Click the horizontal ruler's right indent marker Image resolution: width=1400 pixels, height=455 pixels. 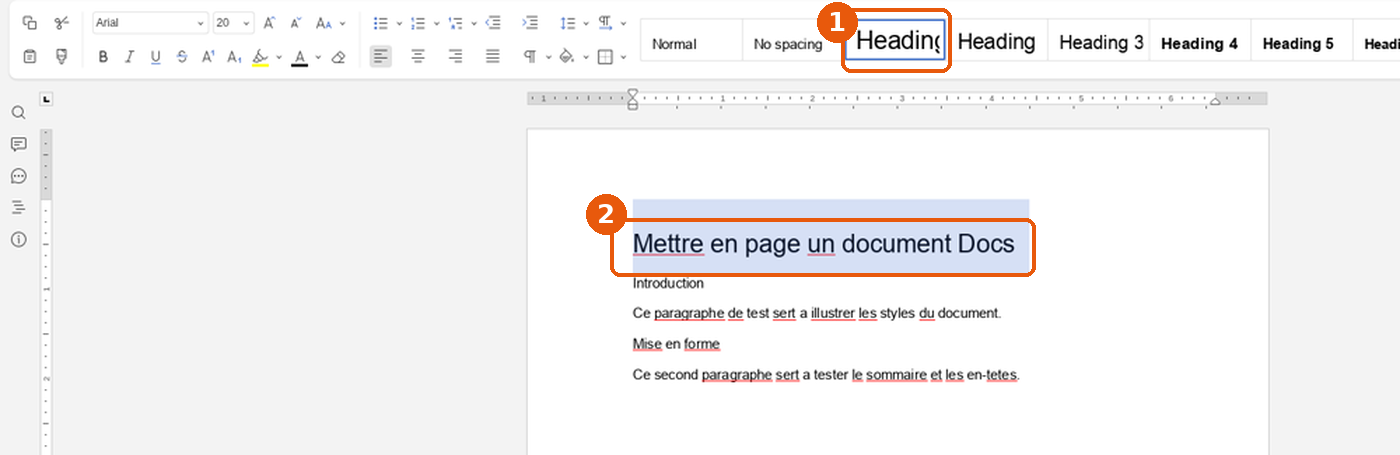[1216, 100]
